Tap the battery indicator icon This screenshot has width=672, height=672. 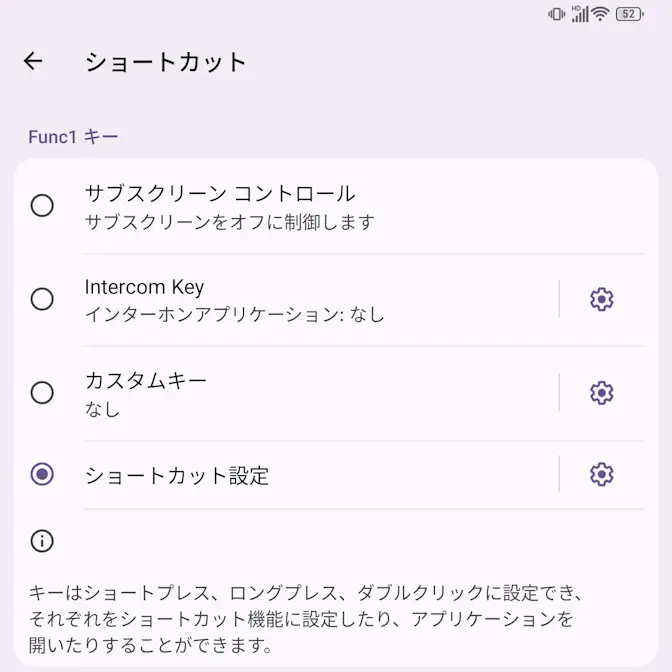(x=629, y=14)
